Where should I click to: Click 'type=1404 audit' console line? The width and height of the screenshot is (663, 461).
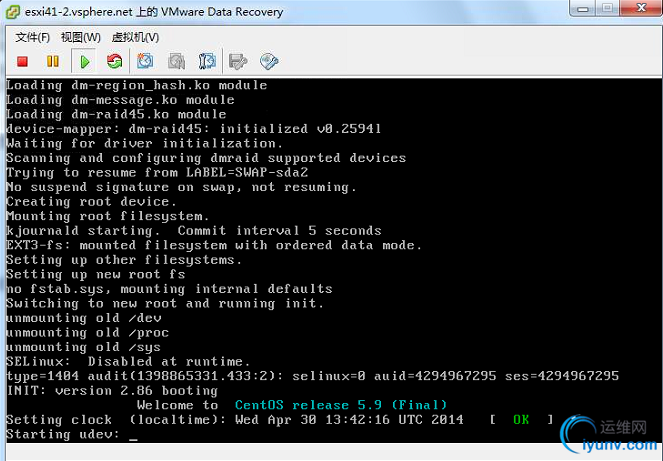(x=313, y=376)
